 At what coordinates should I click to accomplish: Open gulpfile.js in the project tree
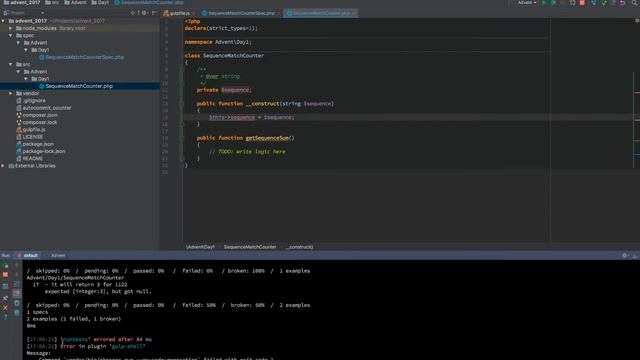coord(33,129)
